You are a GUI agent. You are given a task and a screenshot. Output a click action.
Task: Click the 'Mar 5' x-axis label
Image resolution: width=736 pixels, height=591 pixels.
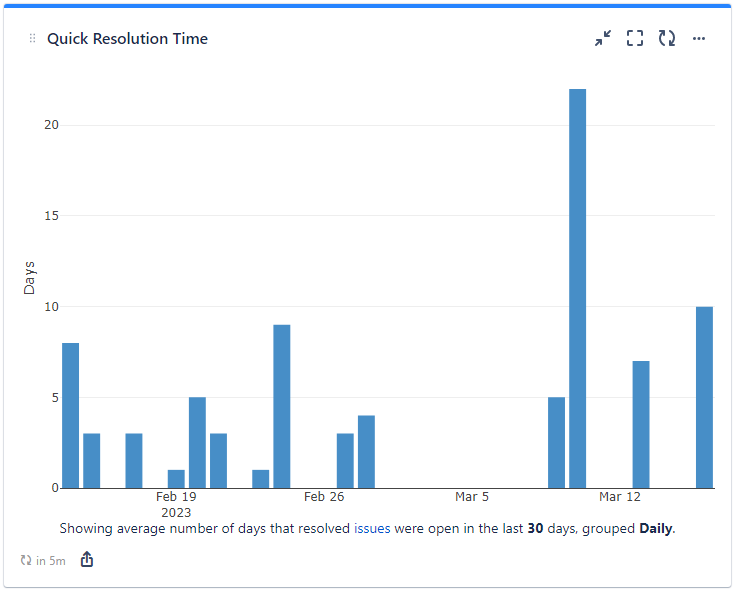point(472,497)
